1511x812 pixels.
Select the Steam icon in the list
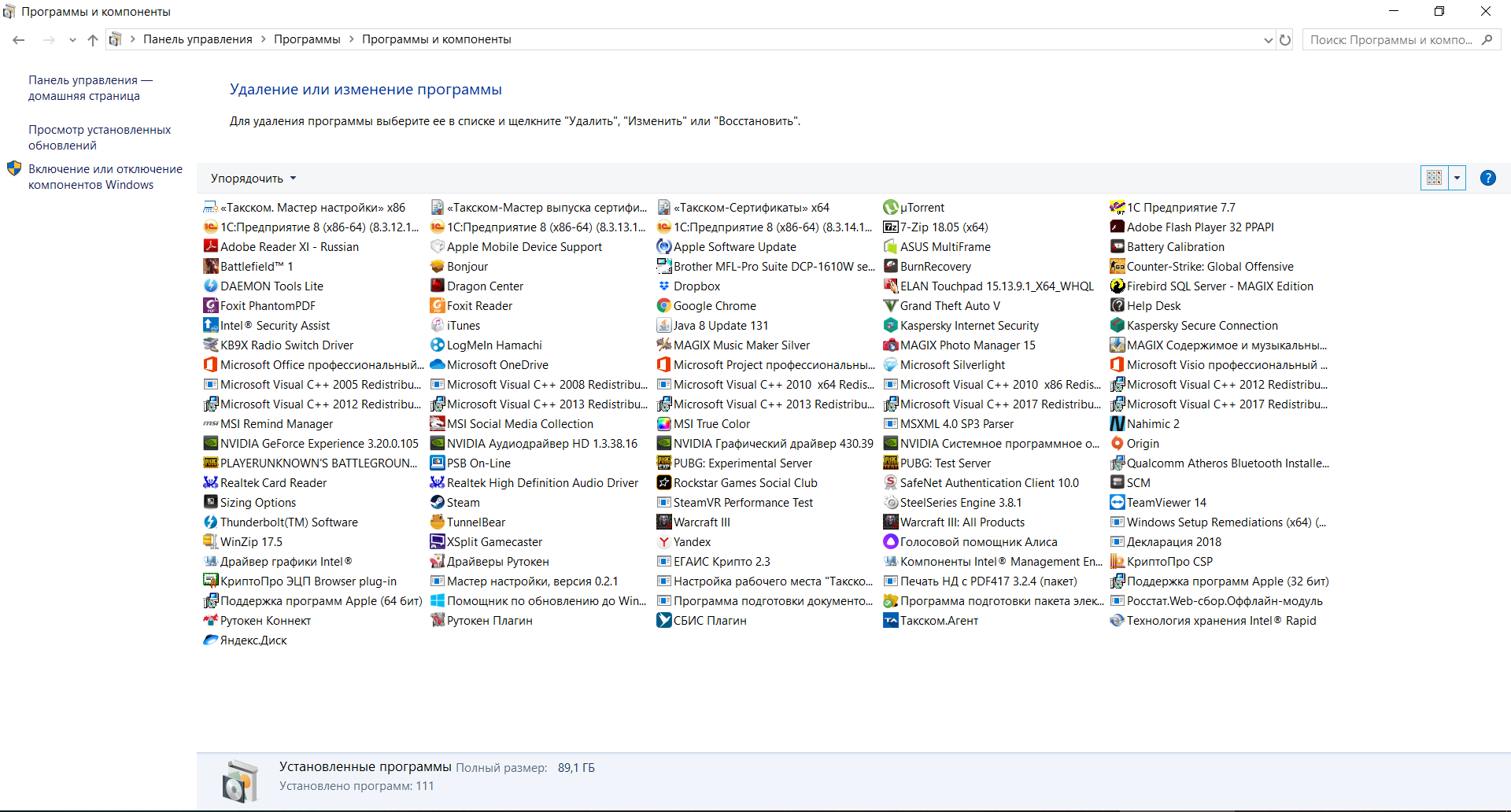click(x=438, y=503)
